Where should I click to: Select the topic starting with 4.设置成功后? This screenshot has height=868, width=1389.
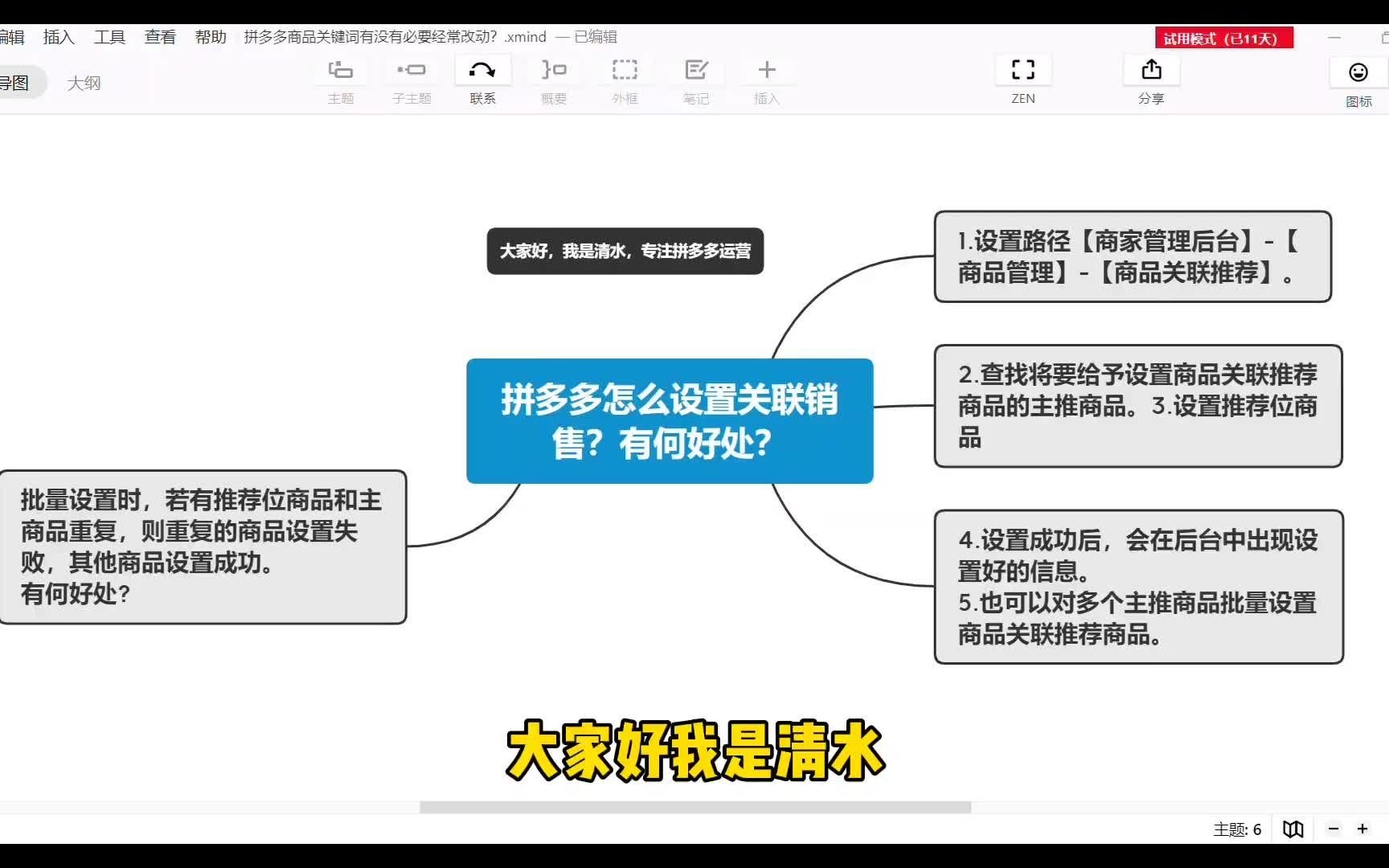pos(1139,587)
